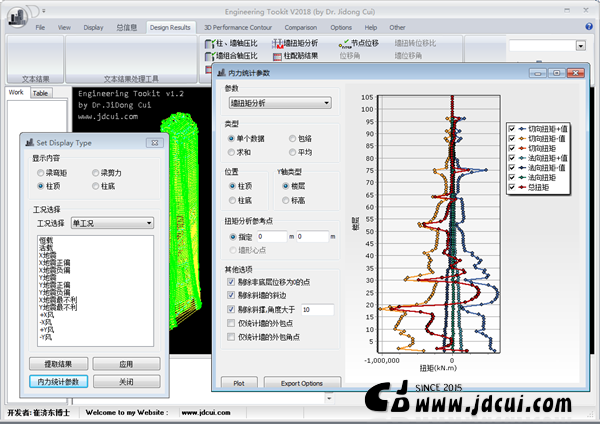600x424 pixels.
Task: Select the 梁弯矩 radio button
Action: [x=41, y=173]
